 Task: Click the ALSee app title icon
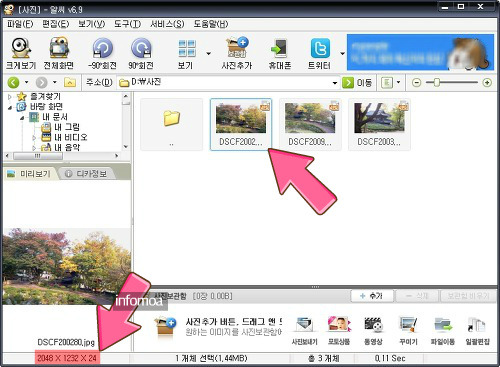9,9
